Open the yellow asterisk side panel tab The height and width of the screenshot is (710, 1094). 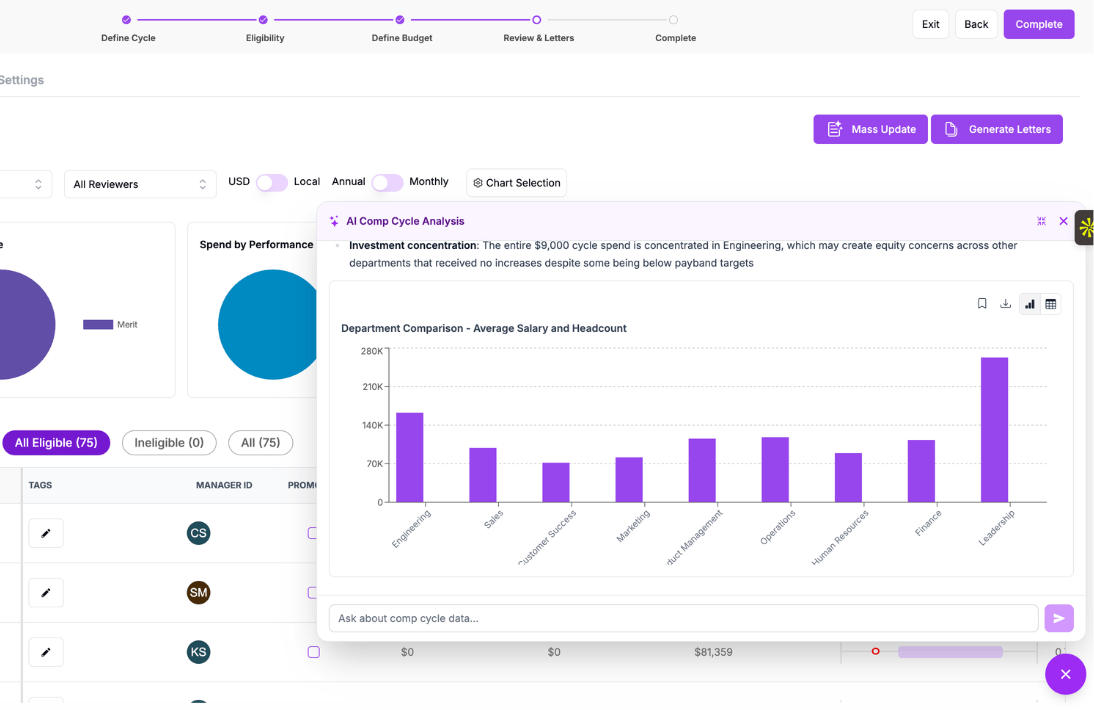(1086, 227)
